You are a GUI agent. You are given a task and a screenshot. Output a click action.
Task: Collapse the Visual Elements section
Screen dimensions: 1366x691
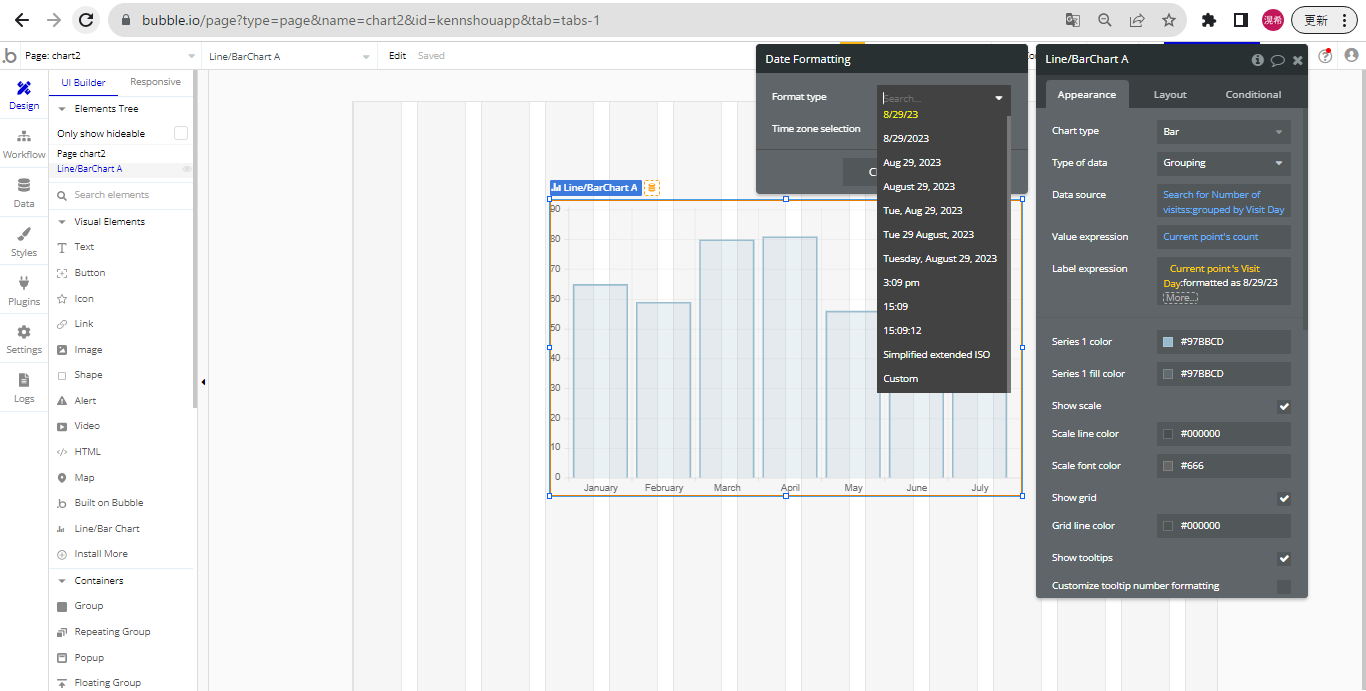point(62,222)
